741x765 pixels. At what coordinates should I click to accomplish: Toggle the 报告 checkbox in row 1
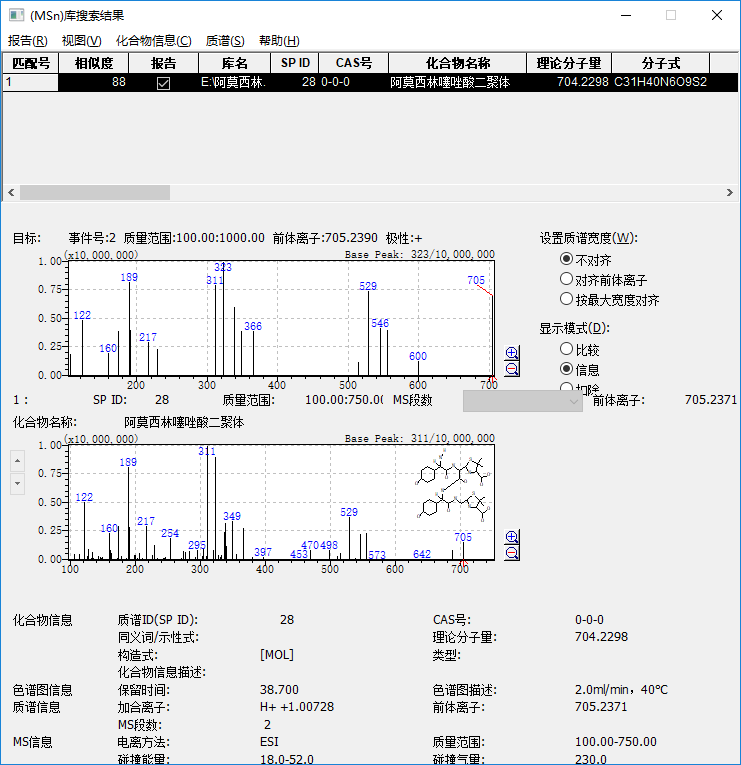pos(164,83)
